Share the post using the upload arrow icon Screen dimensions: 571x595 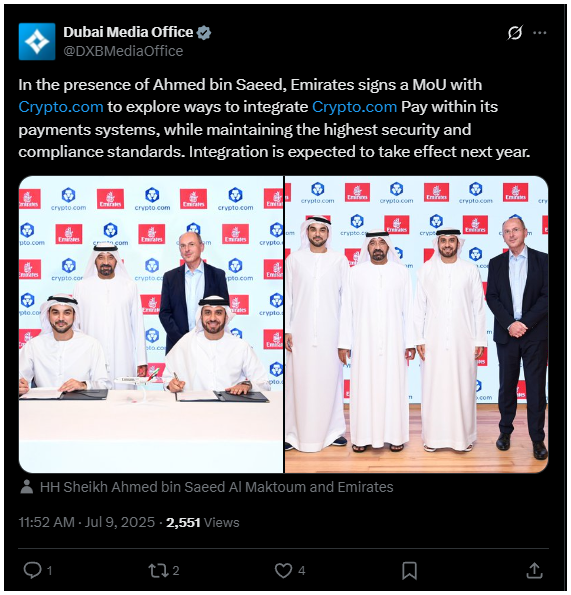[535, 570]
